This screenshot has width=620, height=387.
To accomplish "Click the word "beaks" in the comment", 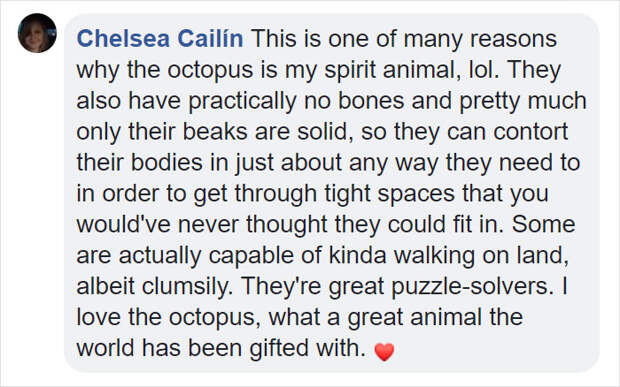I will [215, 132].
